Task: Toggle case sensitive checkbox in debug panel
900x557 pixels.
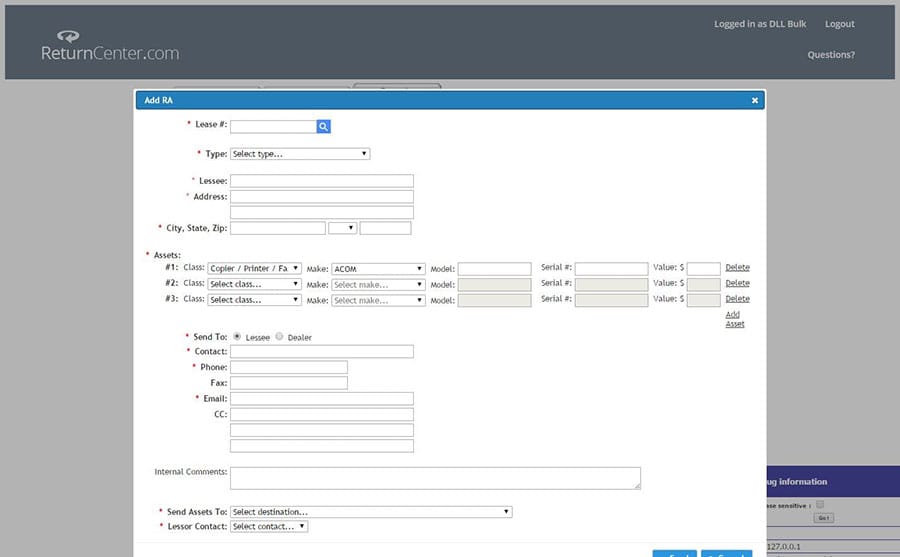Action: [x=820, y=504]
